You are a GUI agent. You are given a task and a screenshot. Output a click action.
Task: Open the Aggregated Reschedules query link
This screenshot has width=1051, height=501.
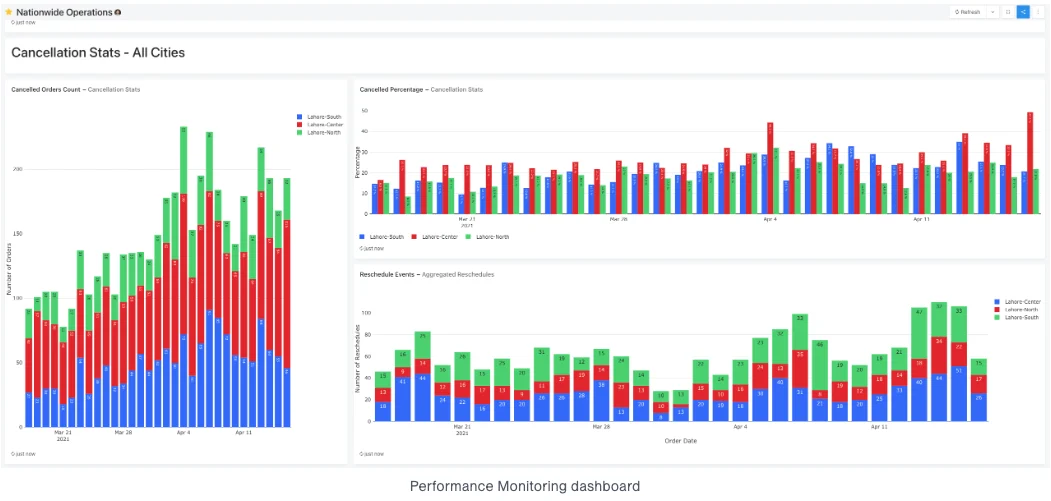coord(458,274)
